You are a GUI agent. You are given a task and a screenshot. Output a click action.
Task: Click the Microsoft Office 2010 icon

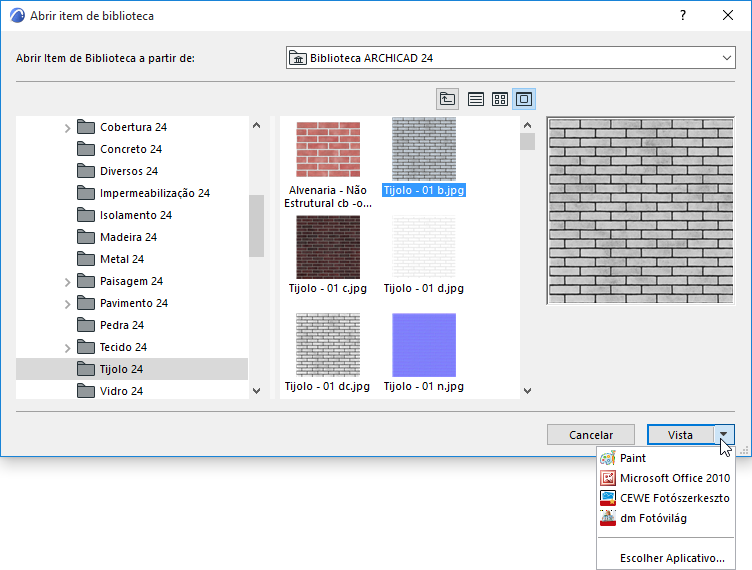(608, 478)
